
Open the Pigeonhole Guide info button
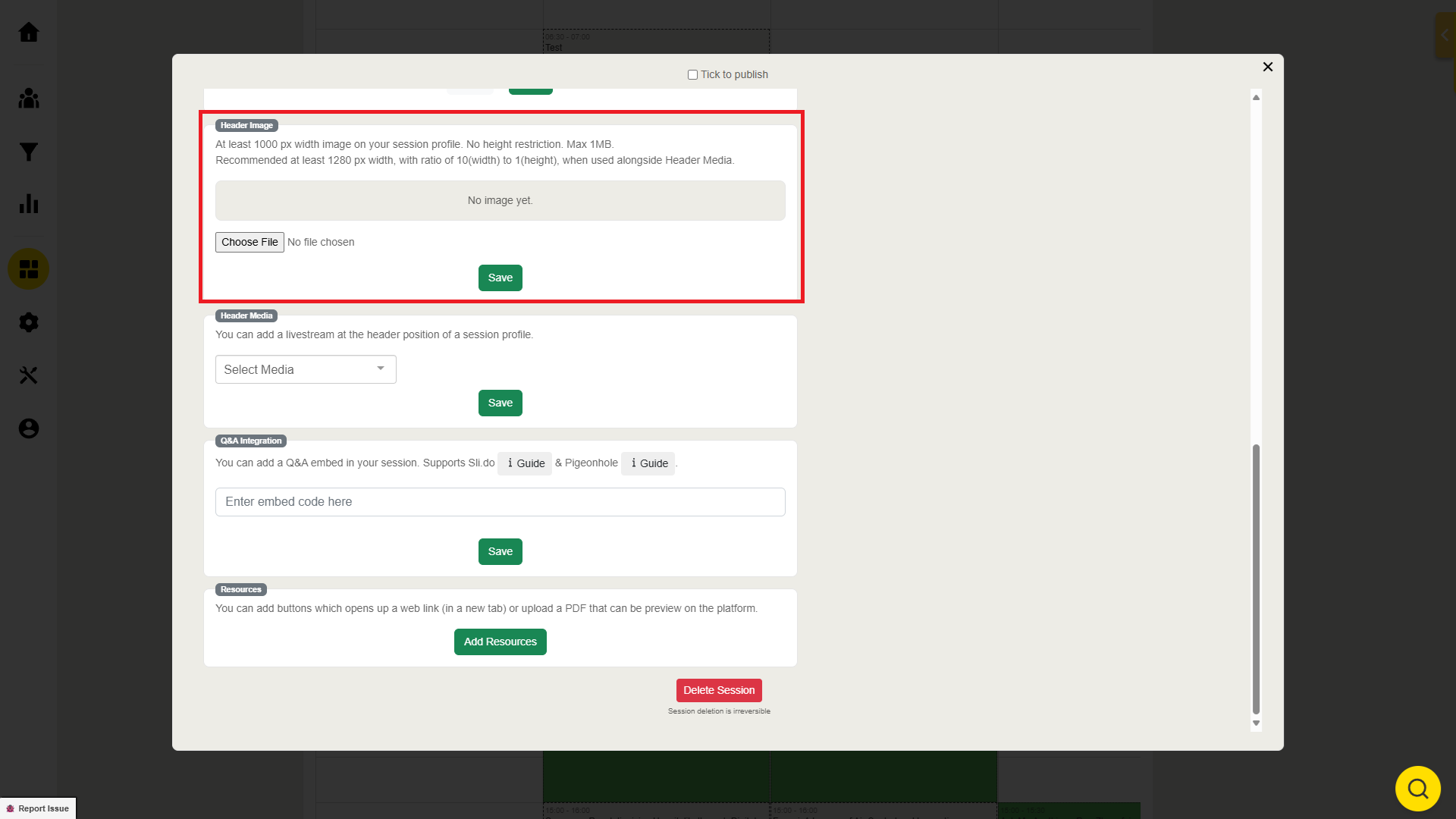point(648,463)
